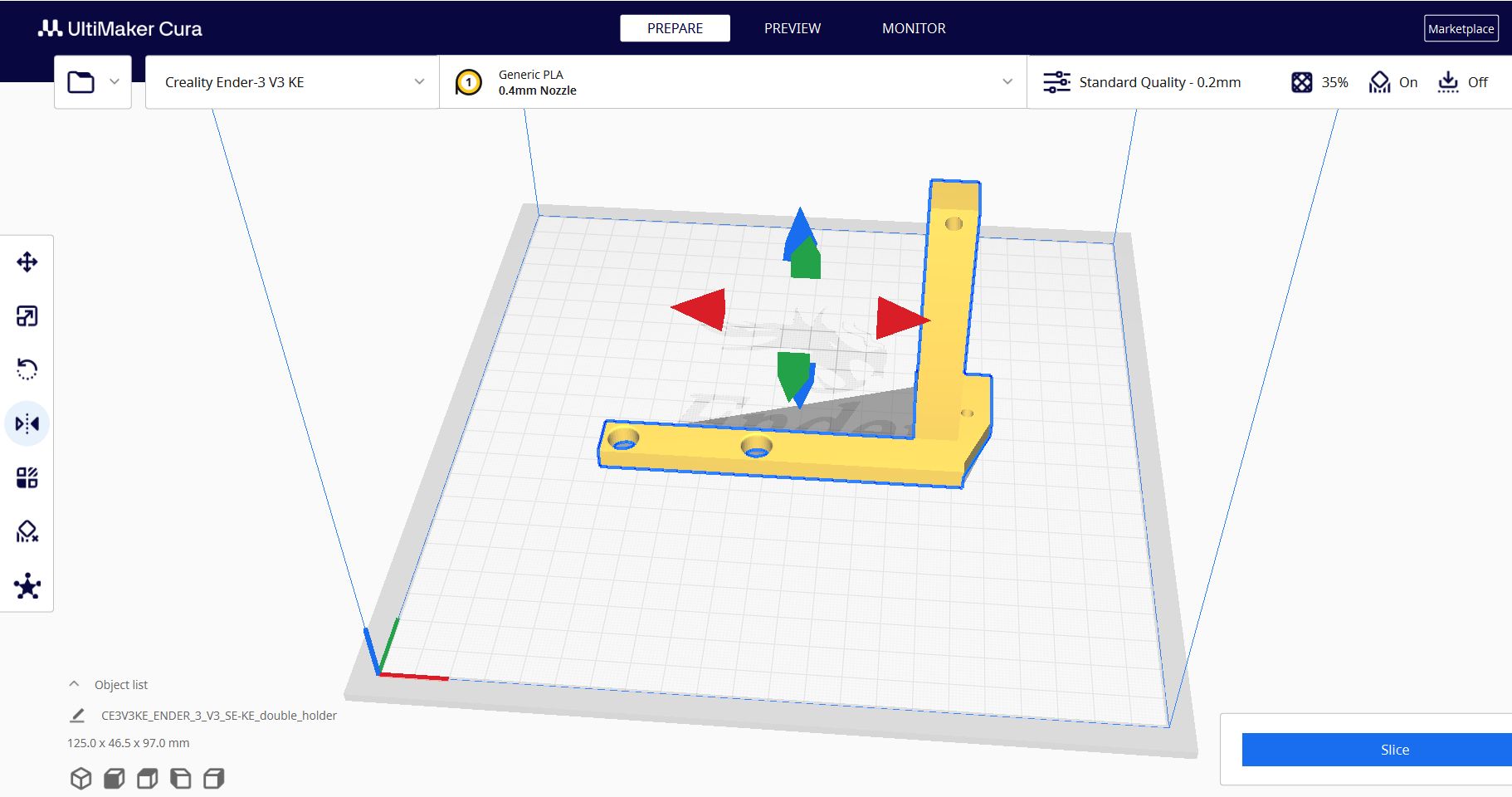The width and height of the screenshot is (1512, 797).
Task: Switch to the PREVIEW tab
Action: pos(792,27)
